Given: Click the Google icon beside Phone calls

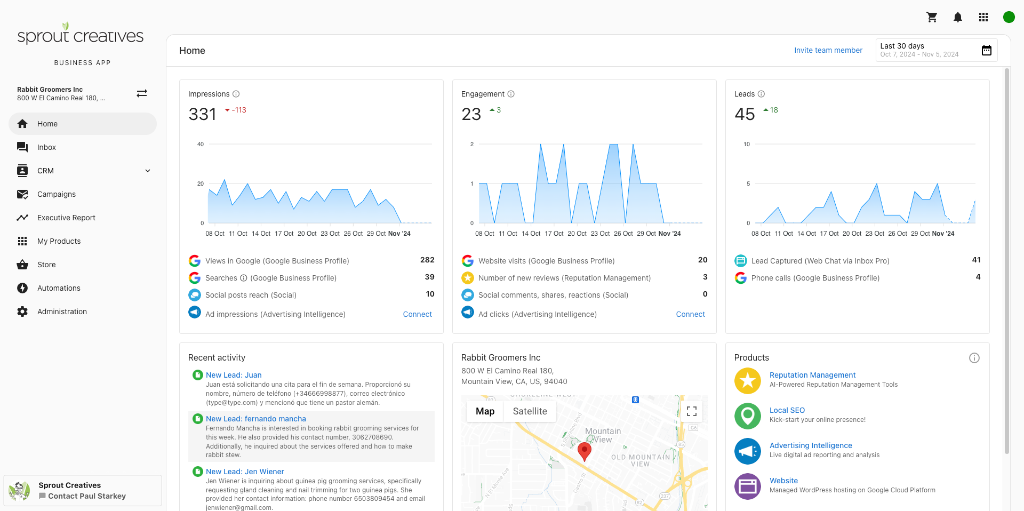Looking at the screenshot, I should point(740,278).
